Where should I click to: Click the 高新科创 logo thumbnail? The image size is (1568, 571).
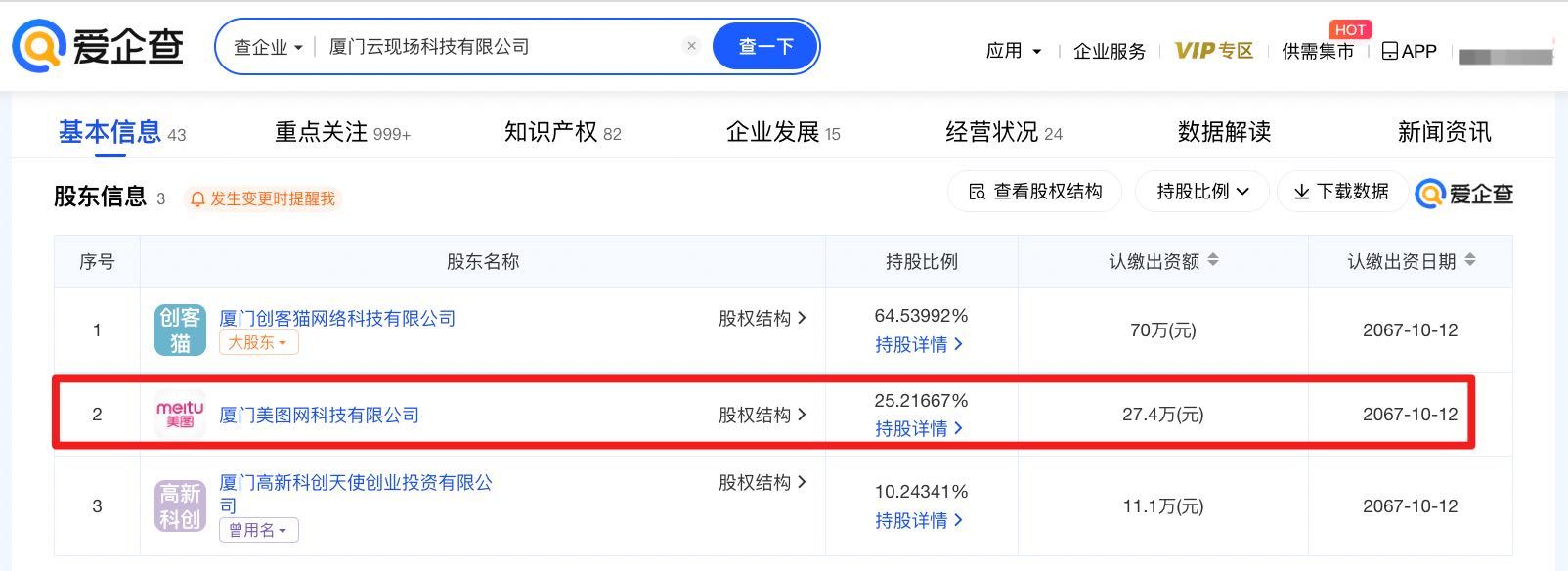click(180, 505)
